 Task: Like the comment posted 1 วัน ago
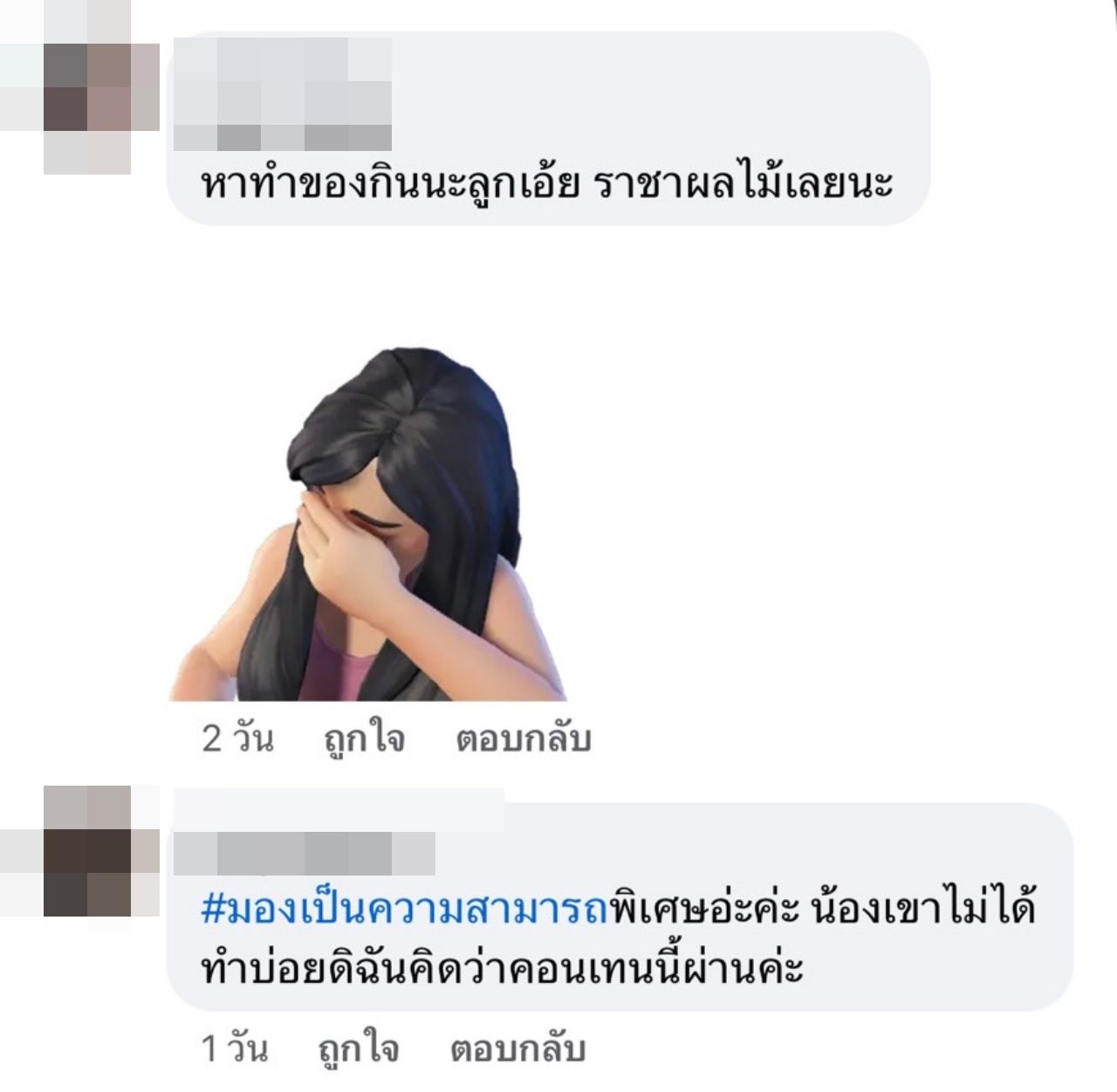[x=359, y=1048]
